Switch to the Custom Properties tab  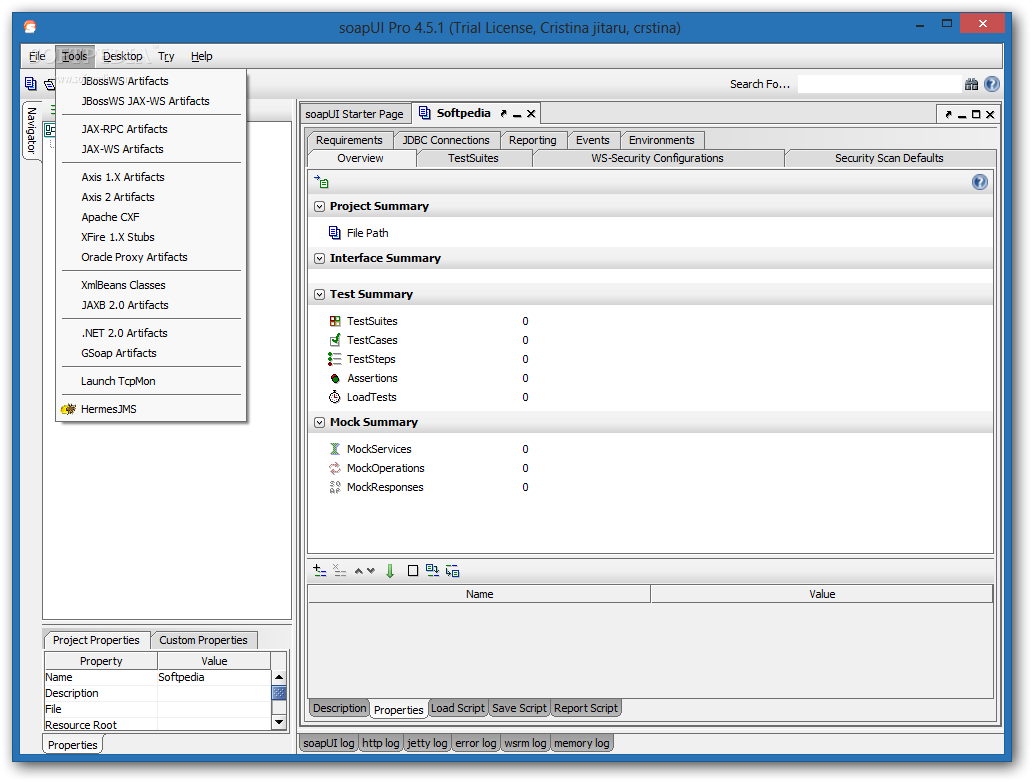pyautogui.click(x=203, y=640)
